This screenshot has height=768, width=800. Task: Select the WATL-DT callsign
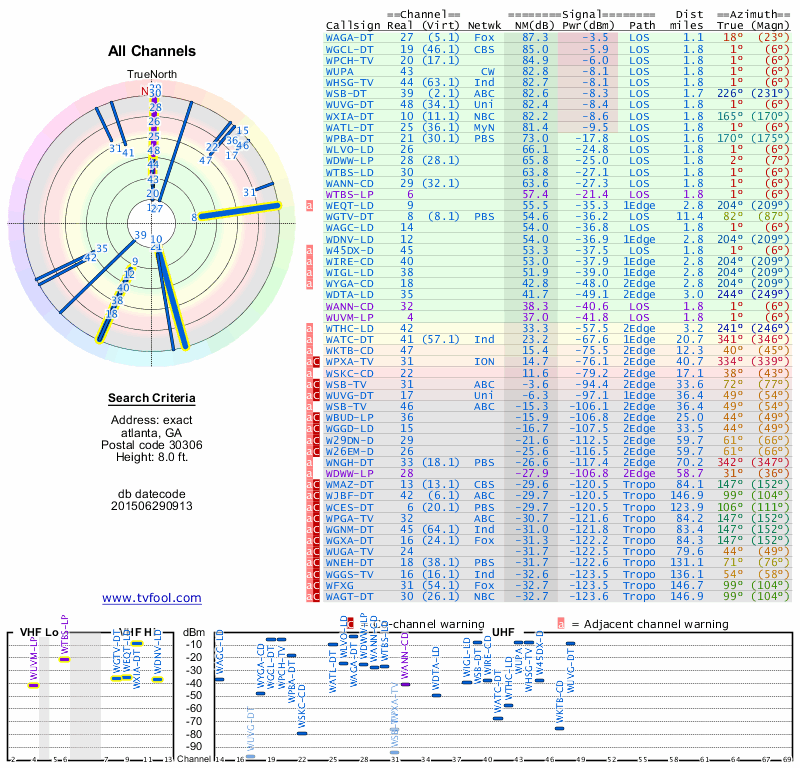[x=349, y=127]
